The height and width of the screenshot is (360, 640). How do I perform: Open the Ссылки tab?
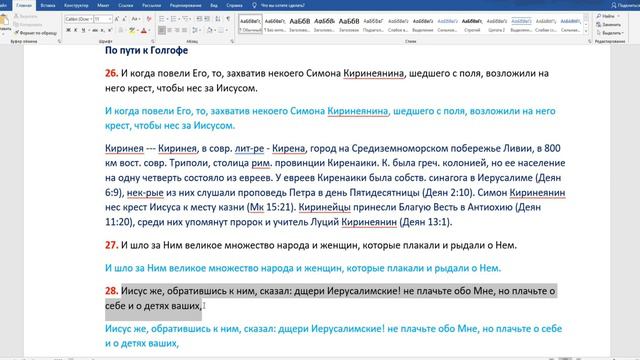[x=125, y=5]
